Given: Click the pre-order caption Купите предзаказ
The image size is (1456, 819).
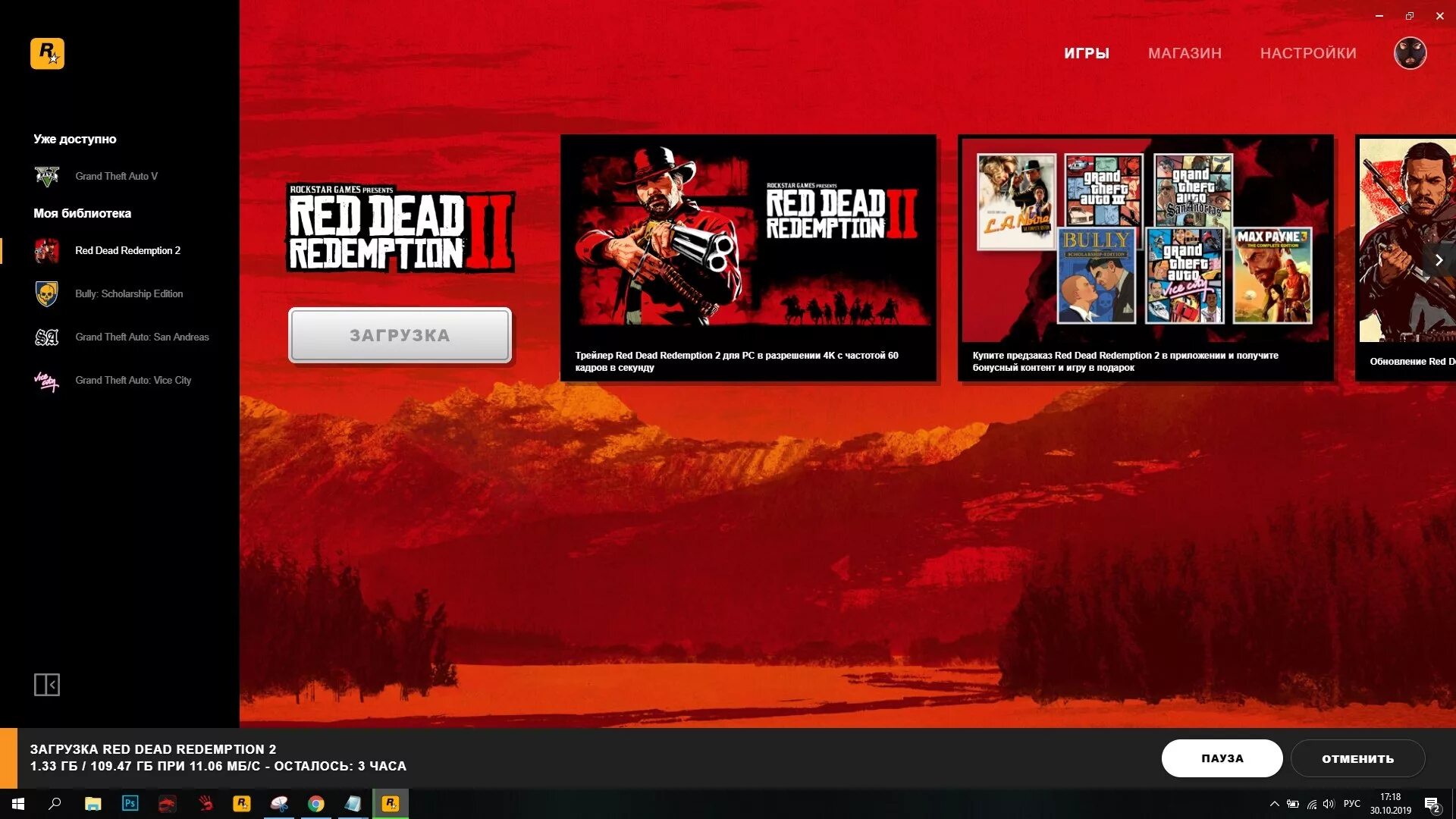Looking at the screenshot, I should click(x=1125, y=361).
